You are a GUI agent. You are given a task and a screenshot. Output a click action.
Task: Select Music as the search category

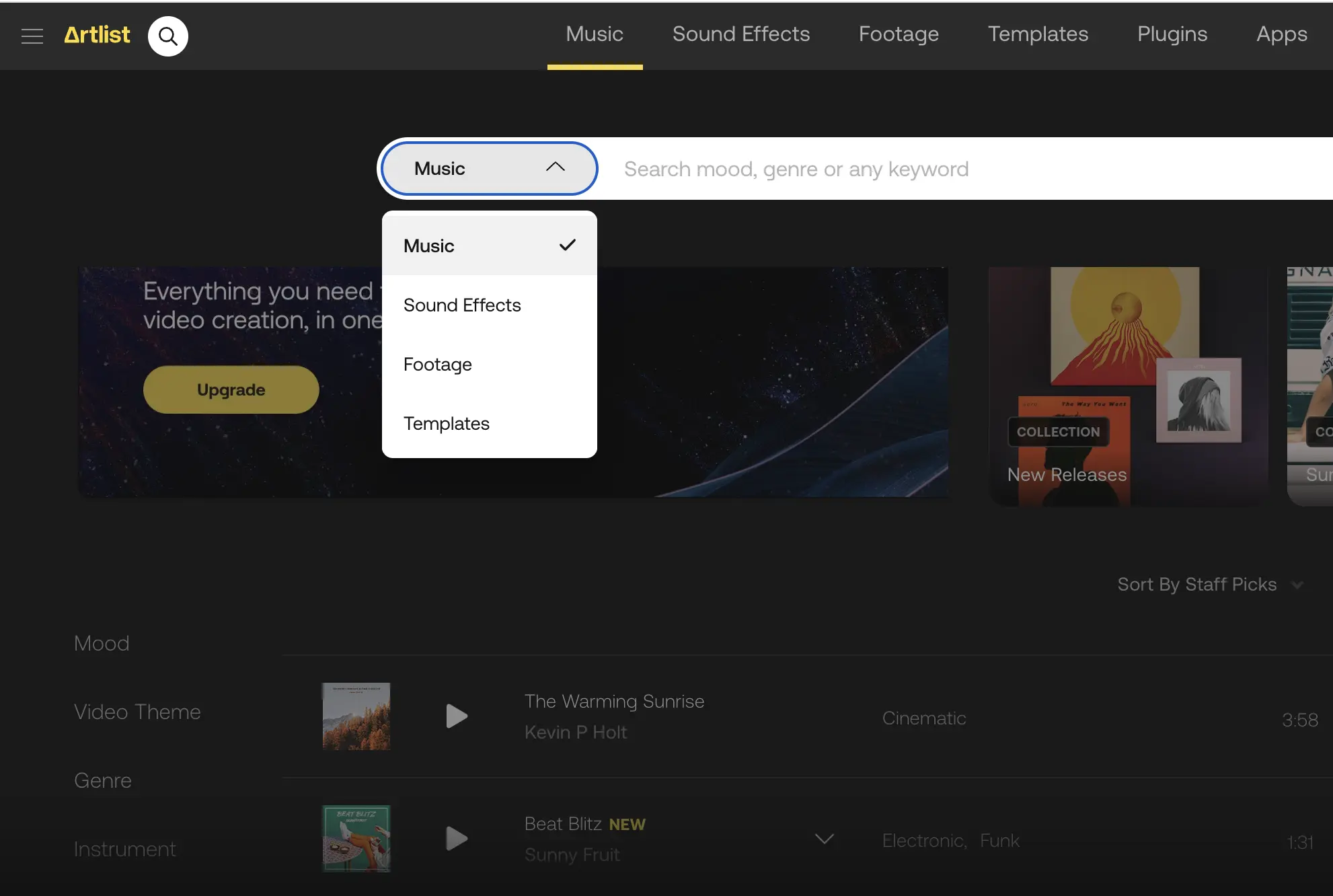point(429,246)
